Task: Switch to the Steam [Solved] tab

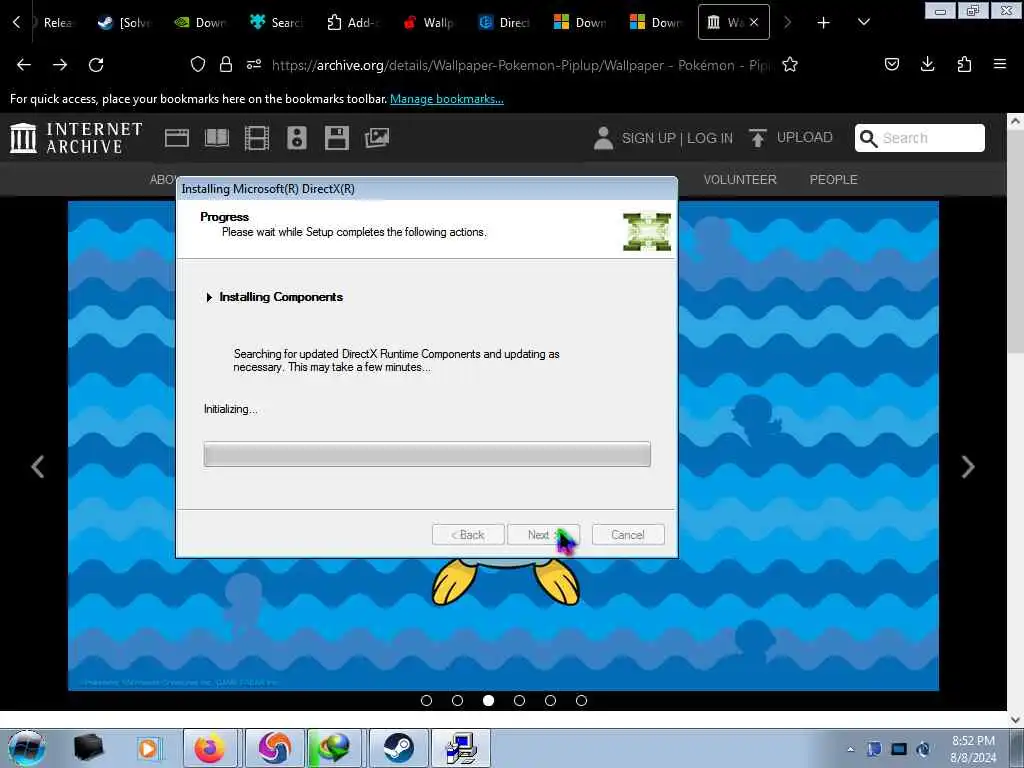Action: (x=124, y=22)
